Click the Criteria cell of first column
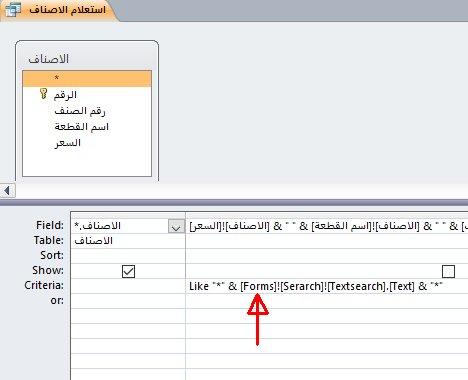 128,286
